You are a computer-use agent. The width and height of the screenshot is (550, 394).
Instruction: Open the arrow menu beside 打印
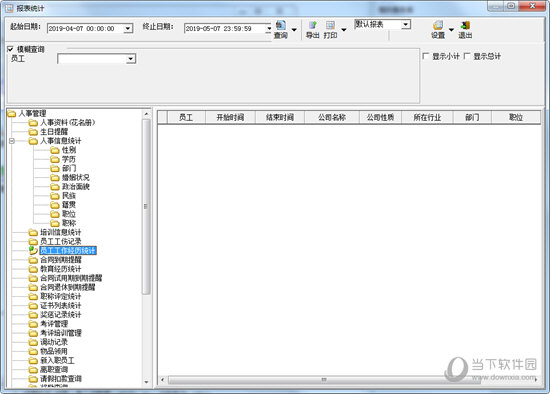(344, 29)
